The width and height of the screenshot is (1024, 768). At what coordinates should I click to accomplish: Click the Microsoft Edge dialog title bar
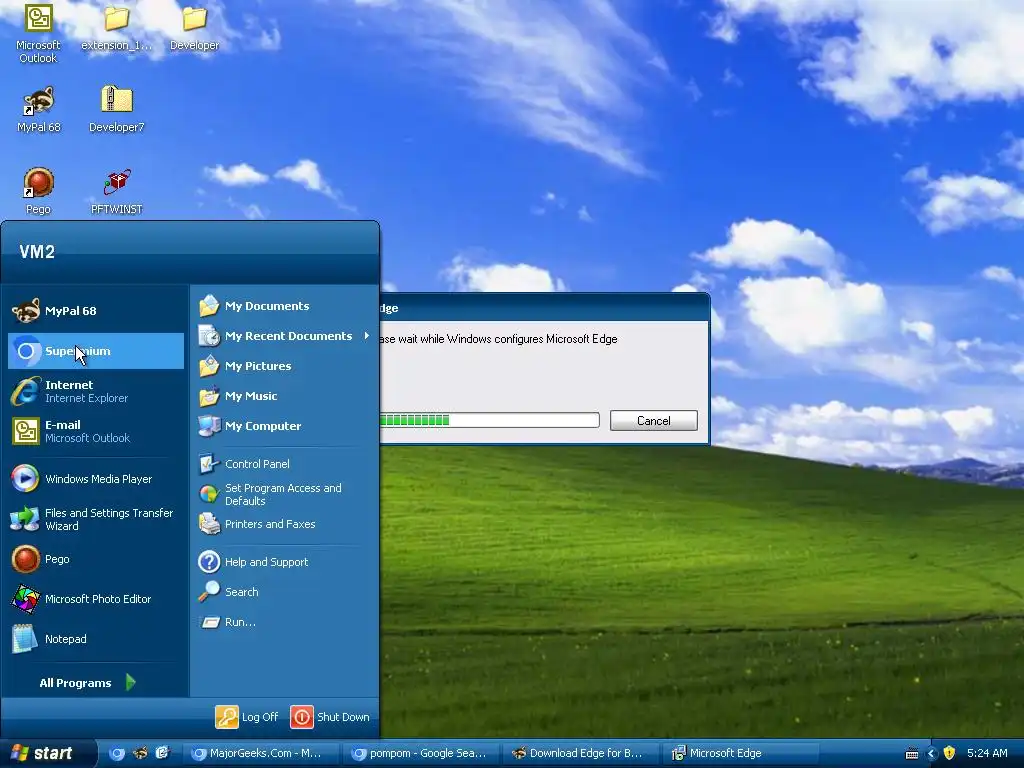click(545, 308)
